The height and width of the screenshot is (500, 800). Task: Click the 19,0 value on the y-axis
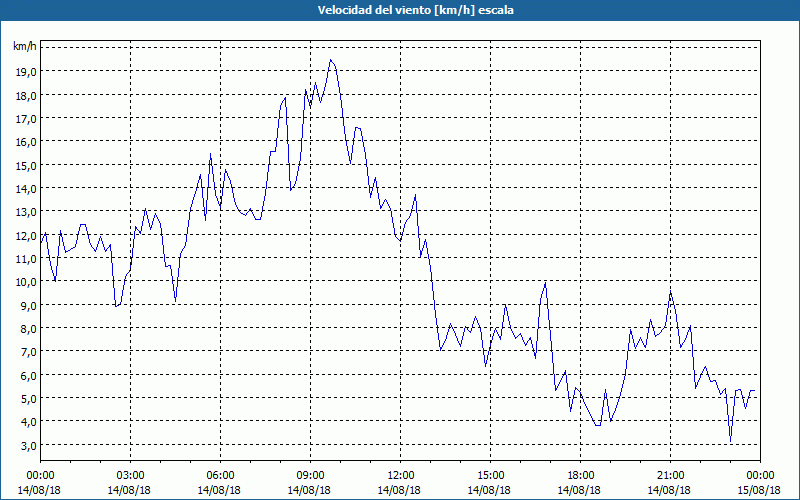click(27, 71)
